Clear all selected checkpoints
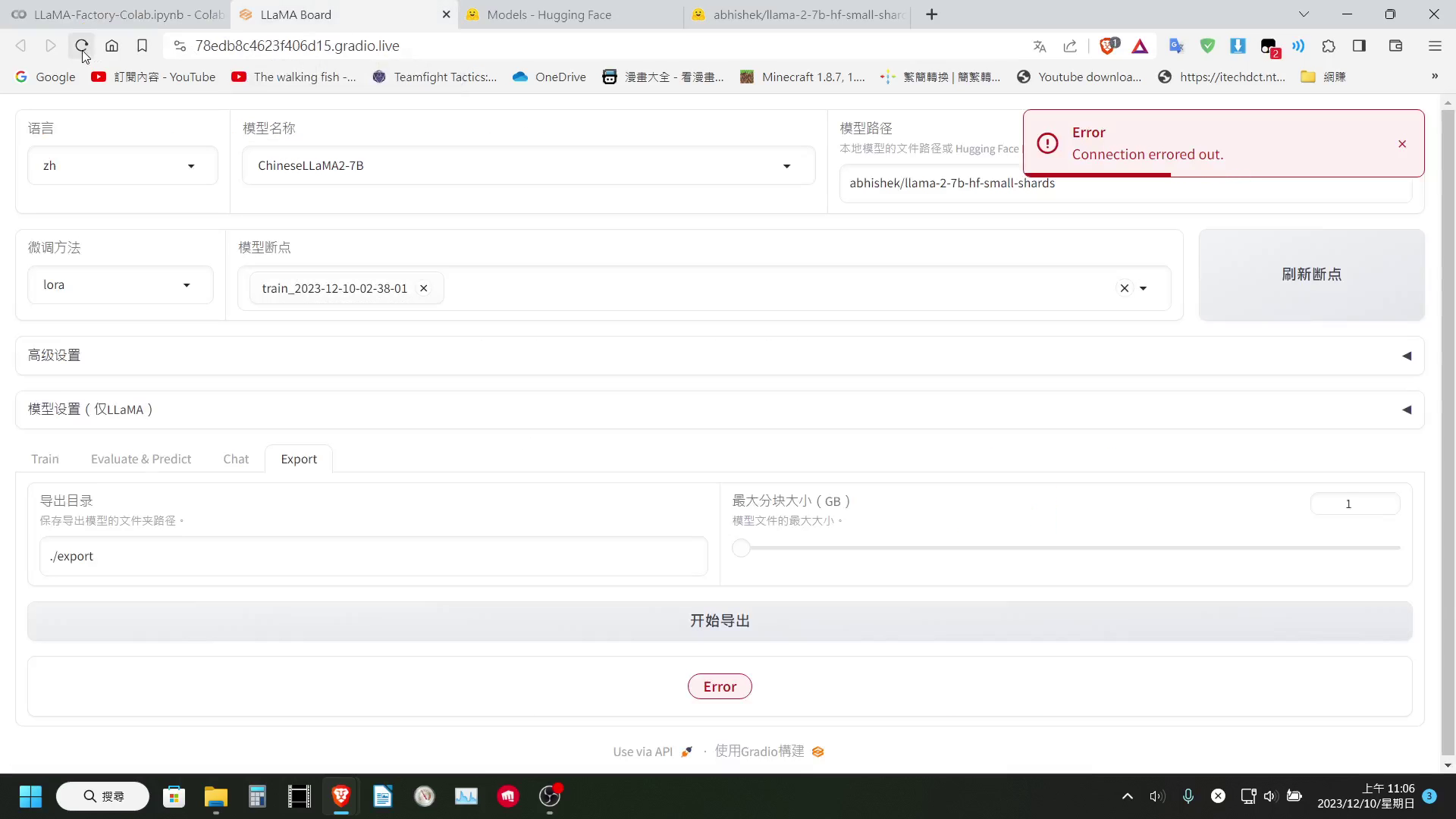This screenshot has height=819, width=1456. [x=1125, y=288]
